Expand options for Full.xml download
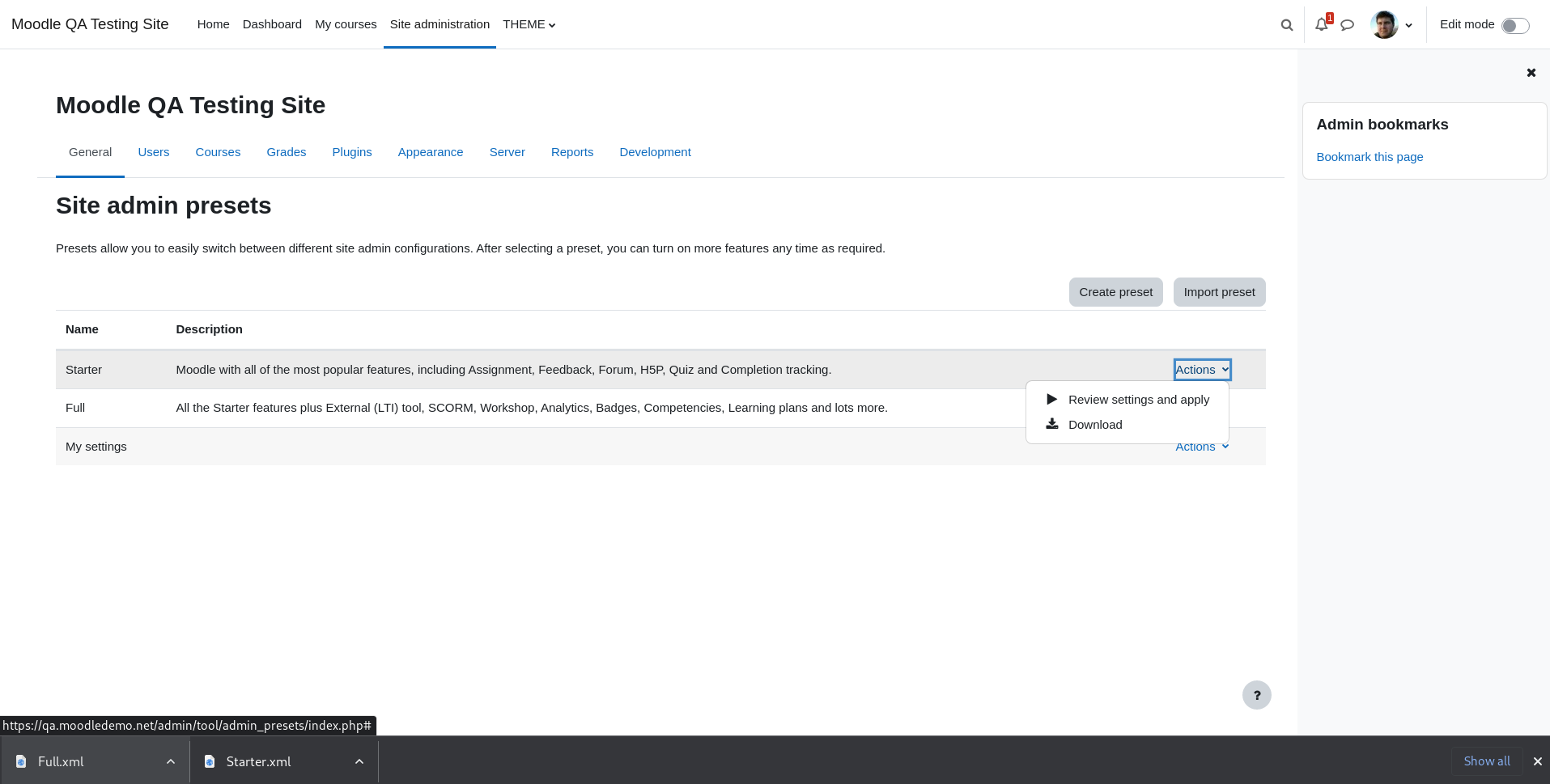 click(x=170, y=761)
